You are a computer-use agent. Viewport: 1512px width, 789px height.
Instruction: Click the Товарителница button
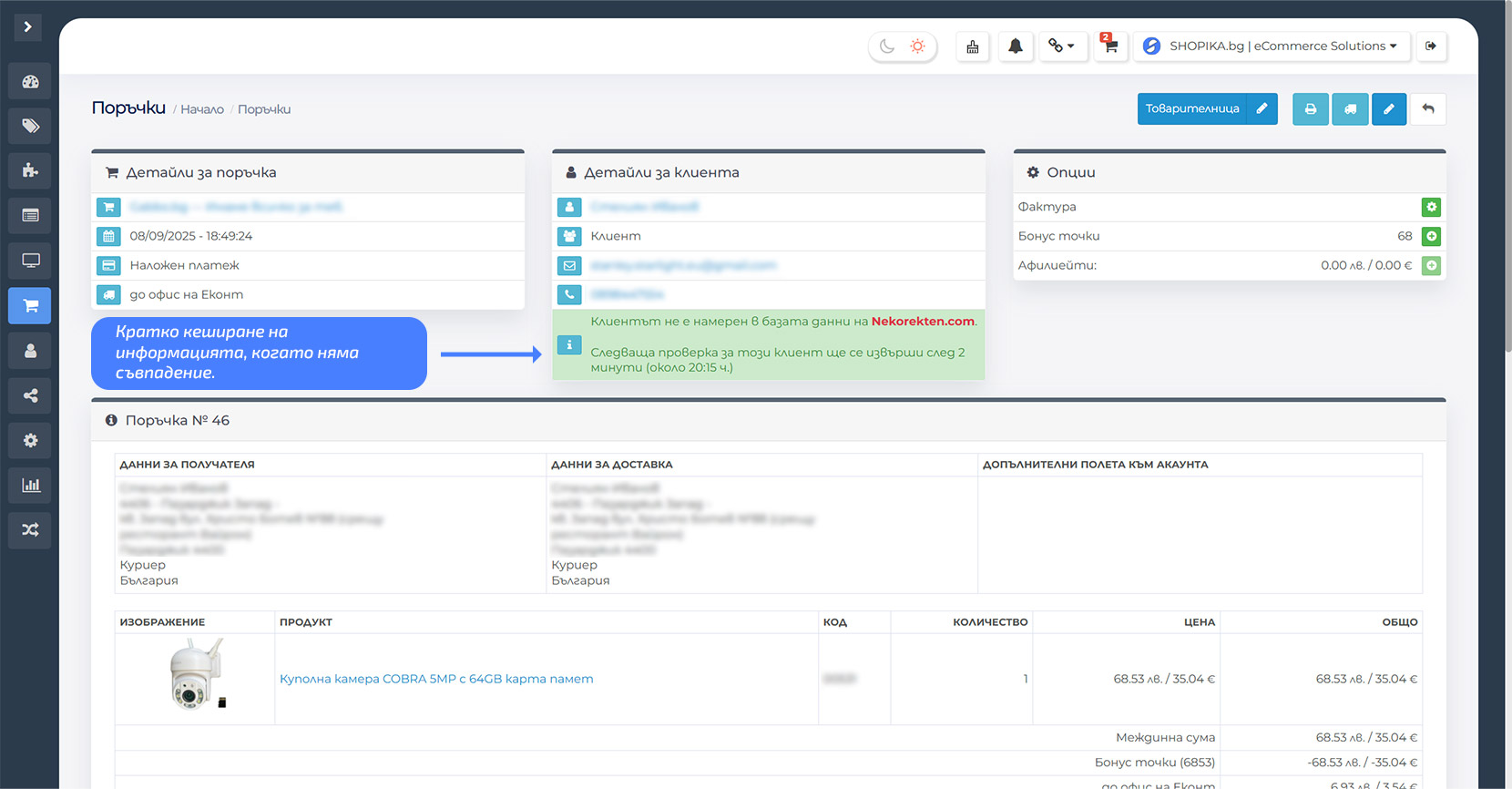click(1192, 109)
